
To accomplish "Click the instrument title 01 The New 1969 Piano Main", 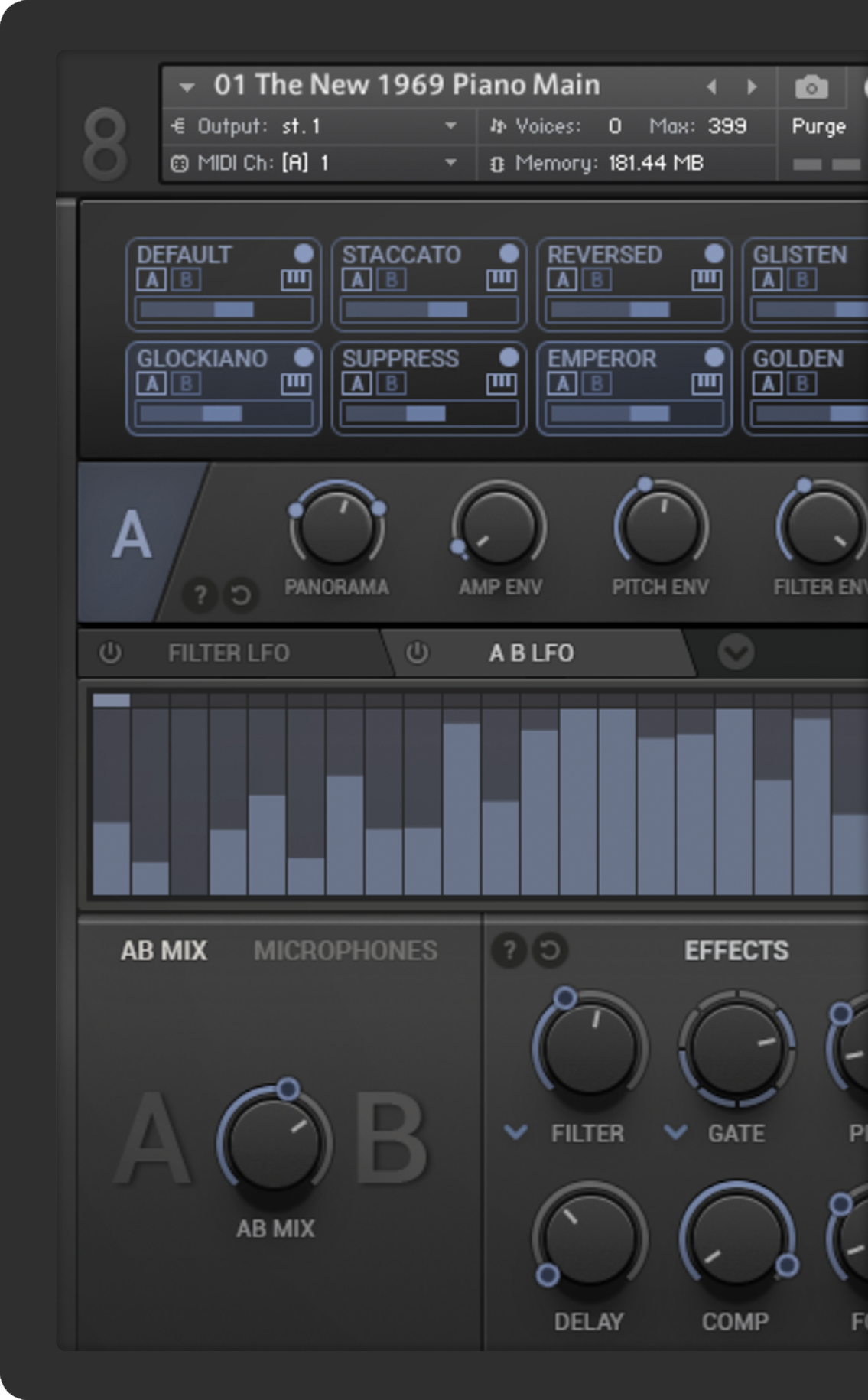I will (407, 85).
